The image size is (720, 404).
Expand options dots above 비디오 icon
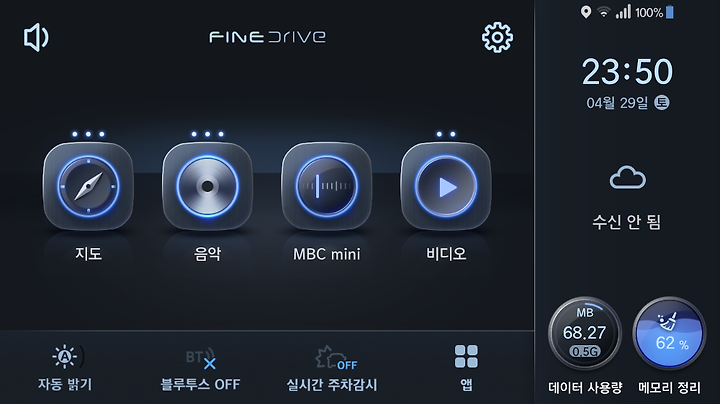pyautogui.click(x=446, y=134)
